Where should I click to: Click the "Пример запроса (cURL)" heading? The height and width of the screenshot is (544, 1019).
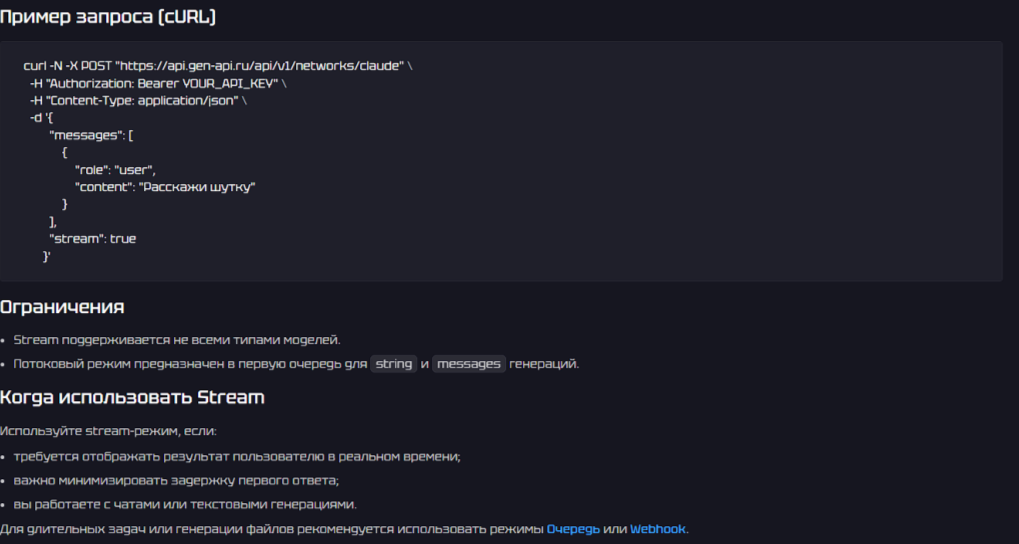point(108,17)
